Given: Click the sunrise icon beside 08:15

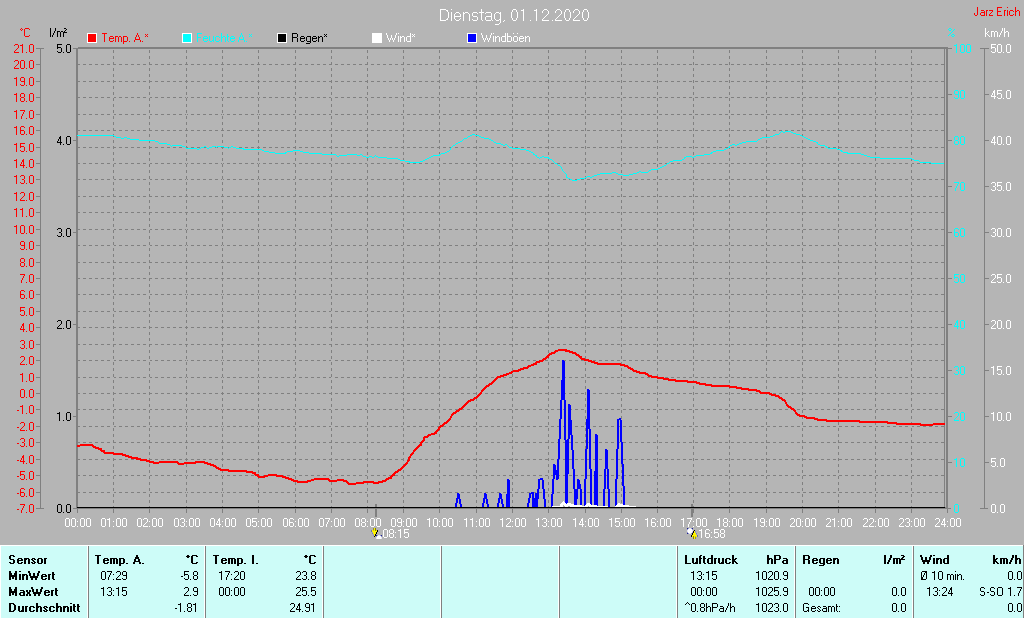Looking at the screenshot, I should pos(376,534).
